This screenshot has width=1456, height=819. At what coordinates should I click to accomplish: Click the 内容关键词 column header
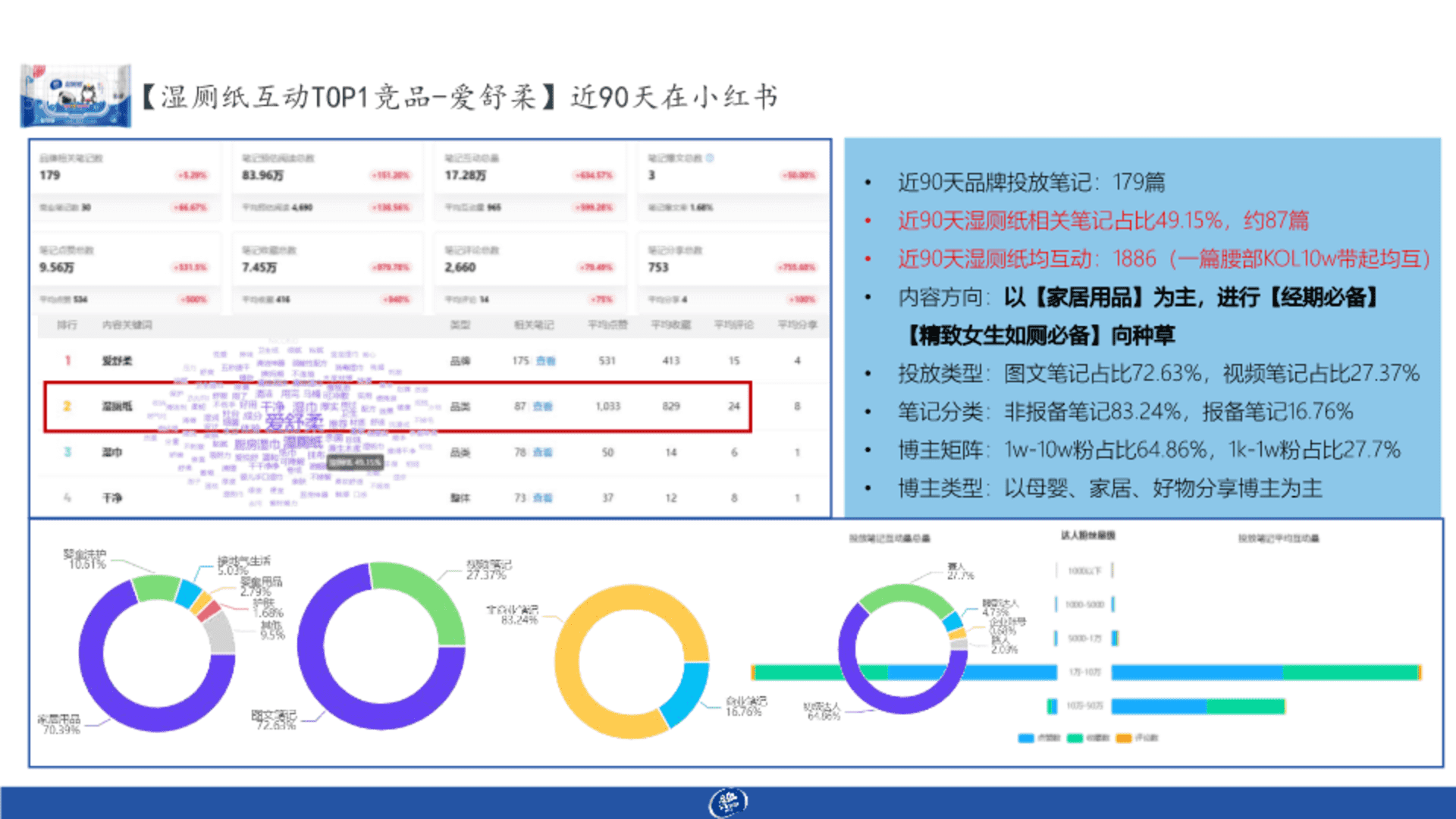pyautogui.click(x=127, y=325)
